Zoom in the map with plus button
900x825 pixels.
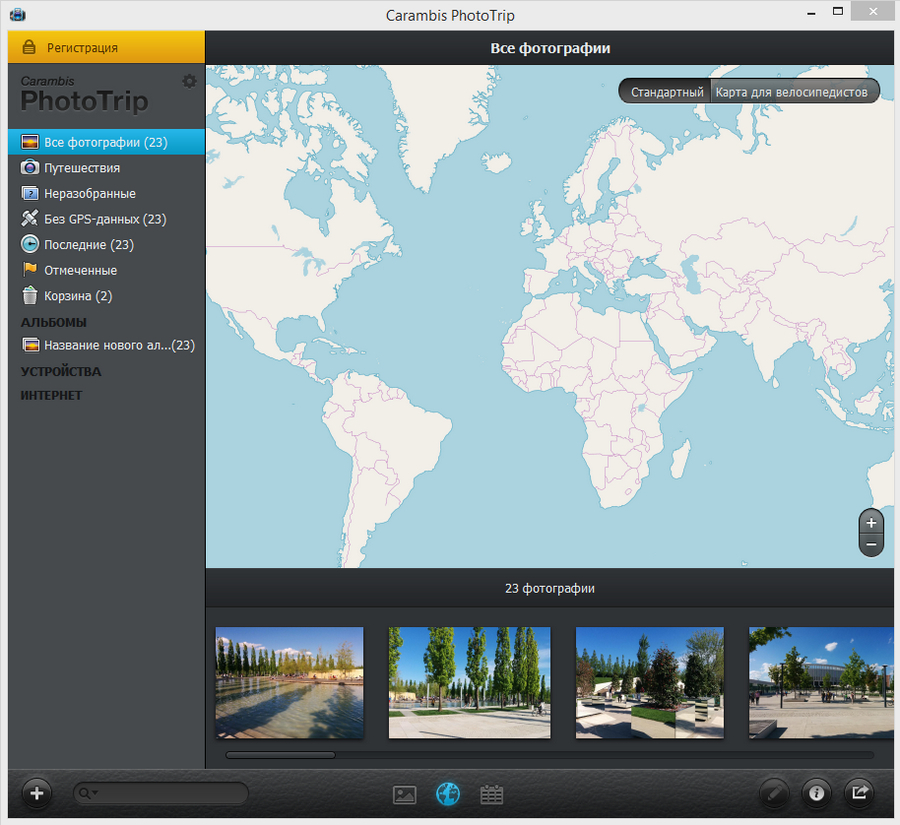pyautogui.click(x=871, y=523)
